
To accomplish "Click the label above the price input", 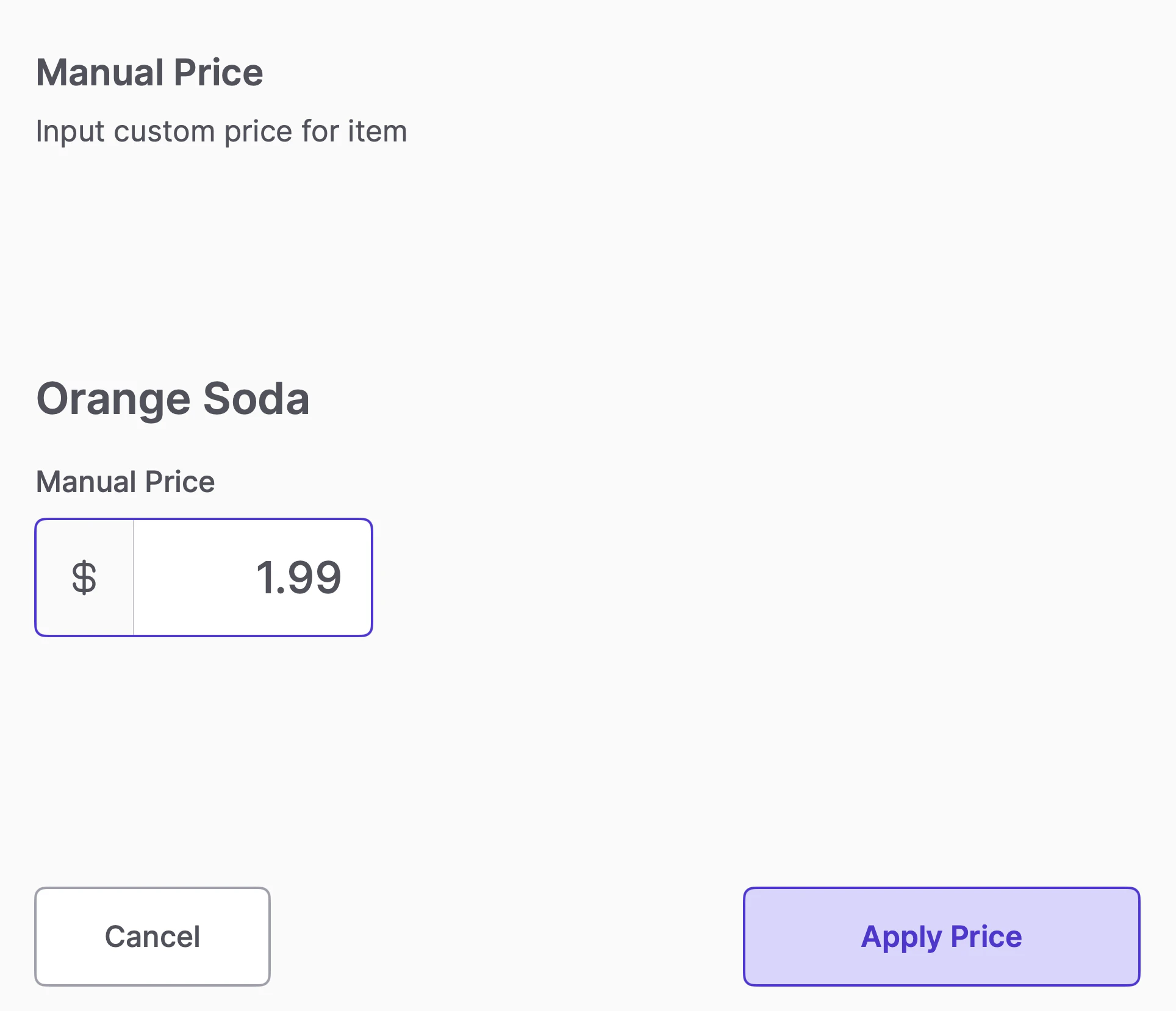I will coord(125,482).
